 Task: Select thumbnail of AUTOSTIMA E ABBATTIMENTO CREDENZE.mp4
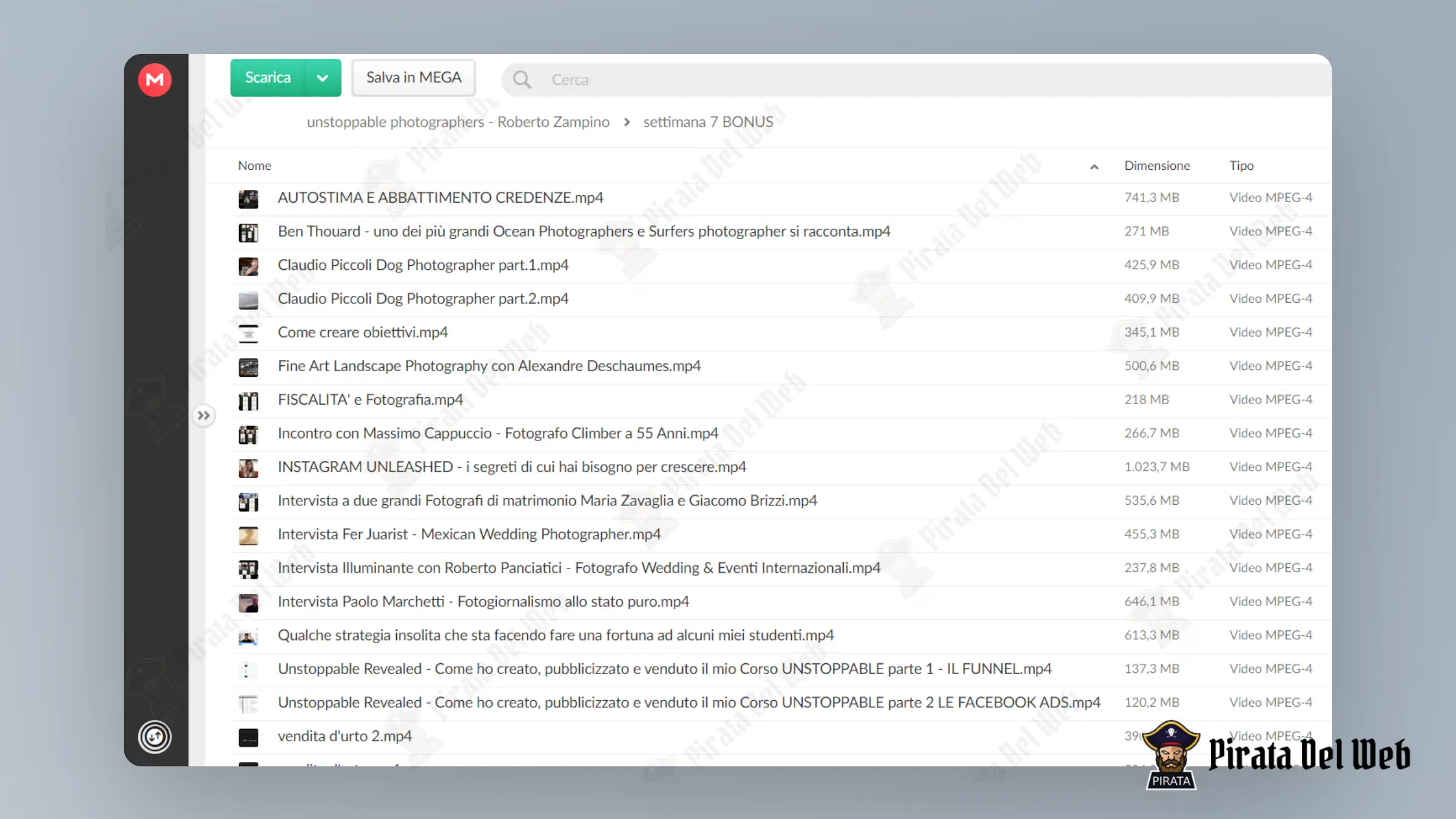tap(248, 198)
